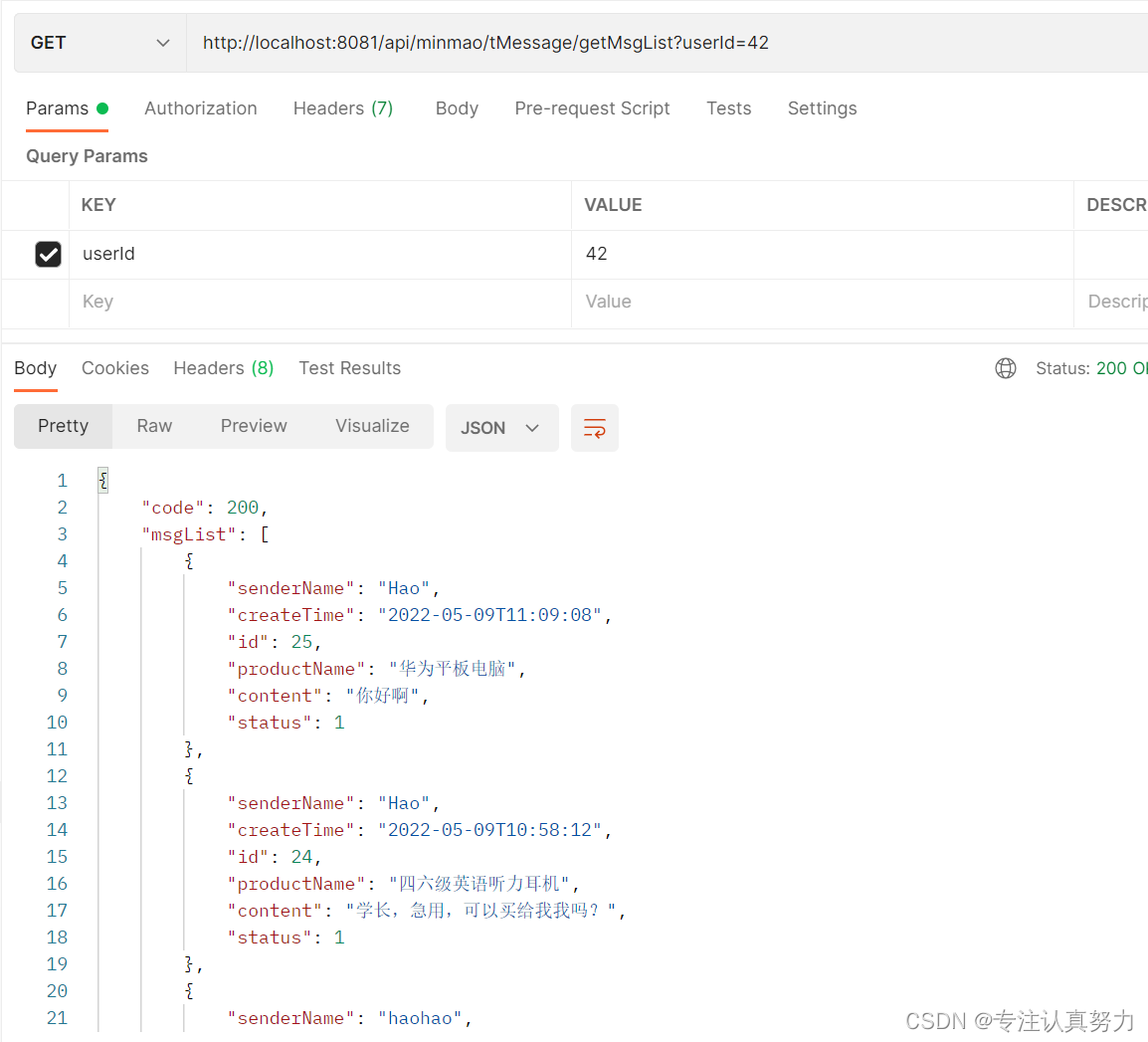Click the content value beginning with "学长"
Image resolution: width=1148 pixels, height=1042 pixels.
click(x=481, y=911)
